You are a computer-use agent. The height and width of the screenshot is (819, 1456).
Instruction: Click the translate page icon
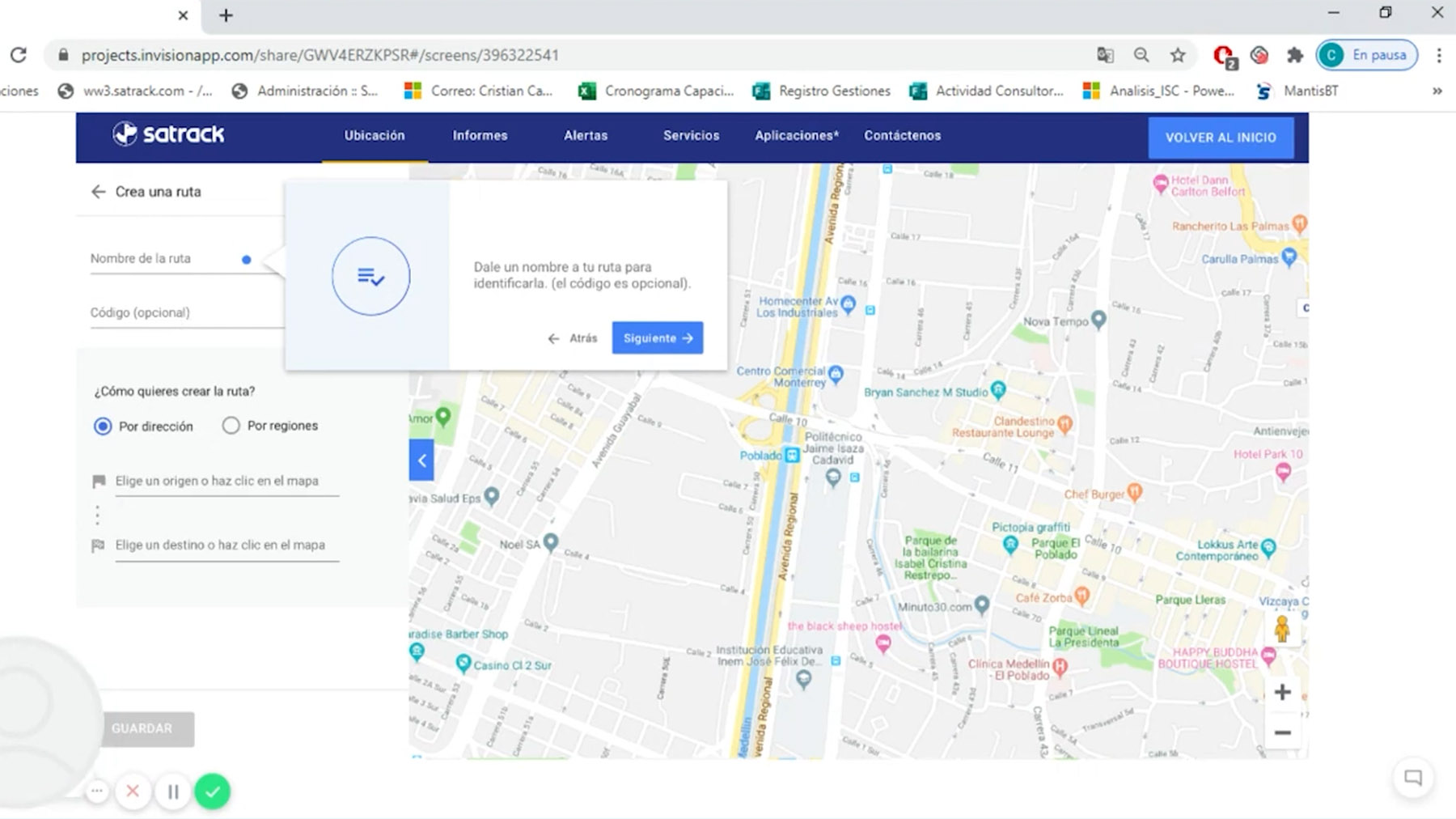[x=1105, y=55]
